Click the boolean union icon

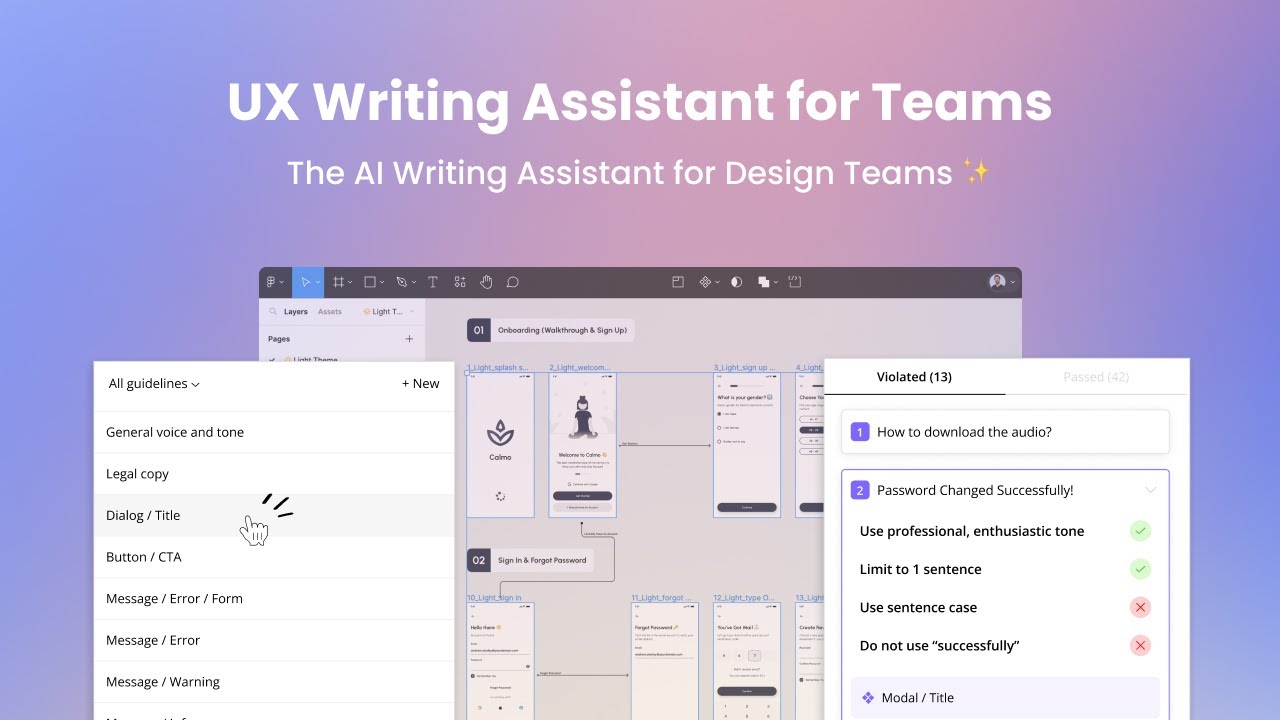[x=764, y=282]
